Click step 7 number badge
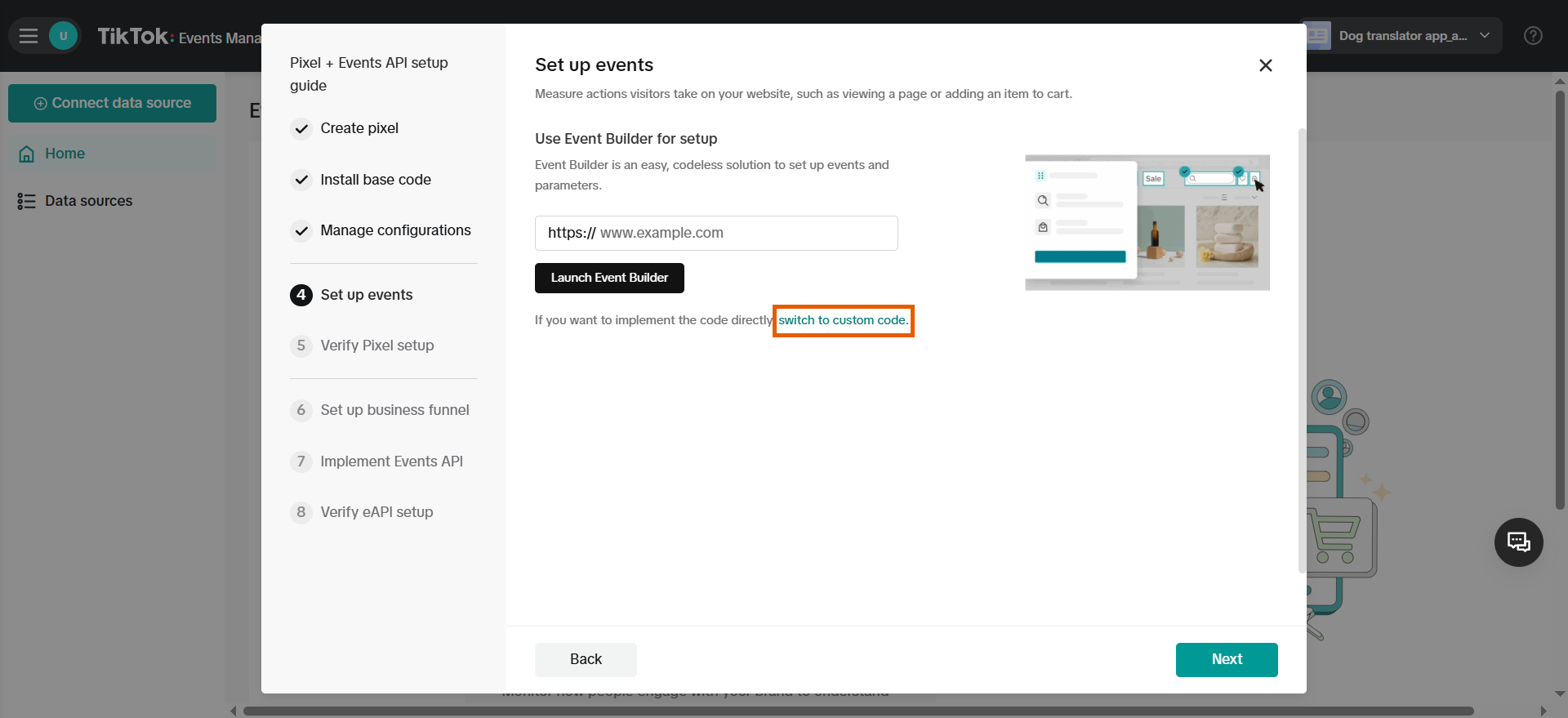Image resolution: width=1568 pixels, height=718 pixels. 301,462
